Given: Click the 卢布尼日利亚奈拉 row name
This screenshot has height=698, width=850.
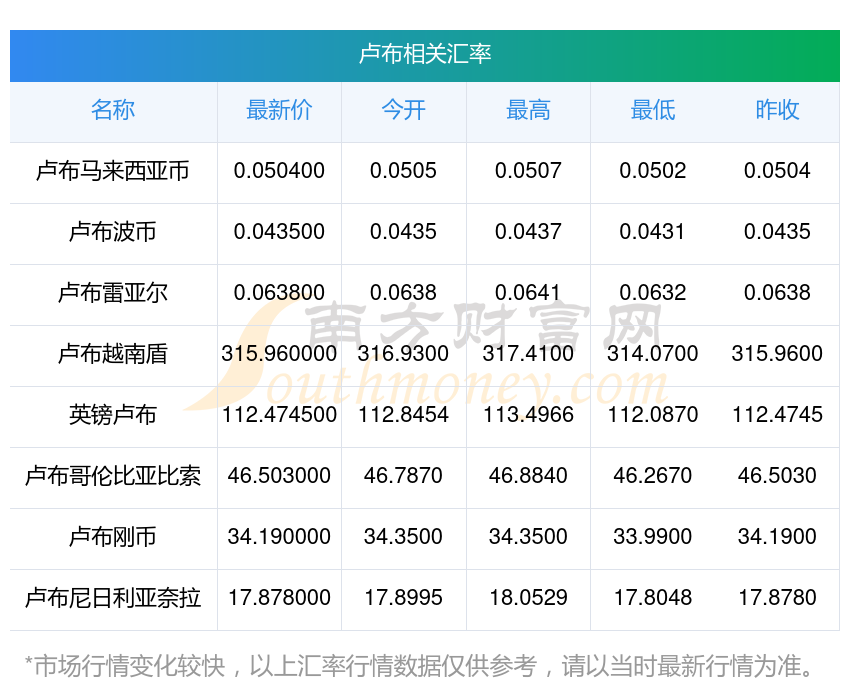Looking at the screenshot, I should pos(113,598).
